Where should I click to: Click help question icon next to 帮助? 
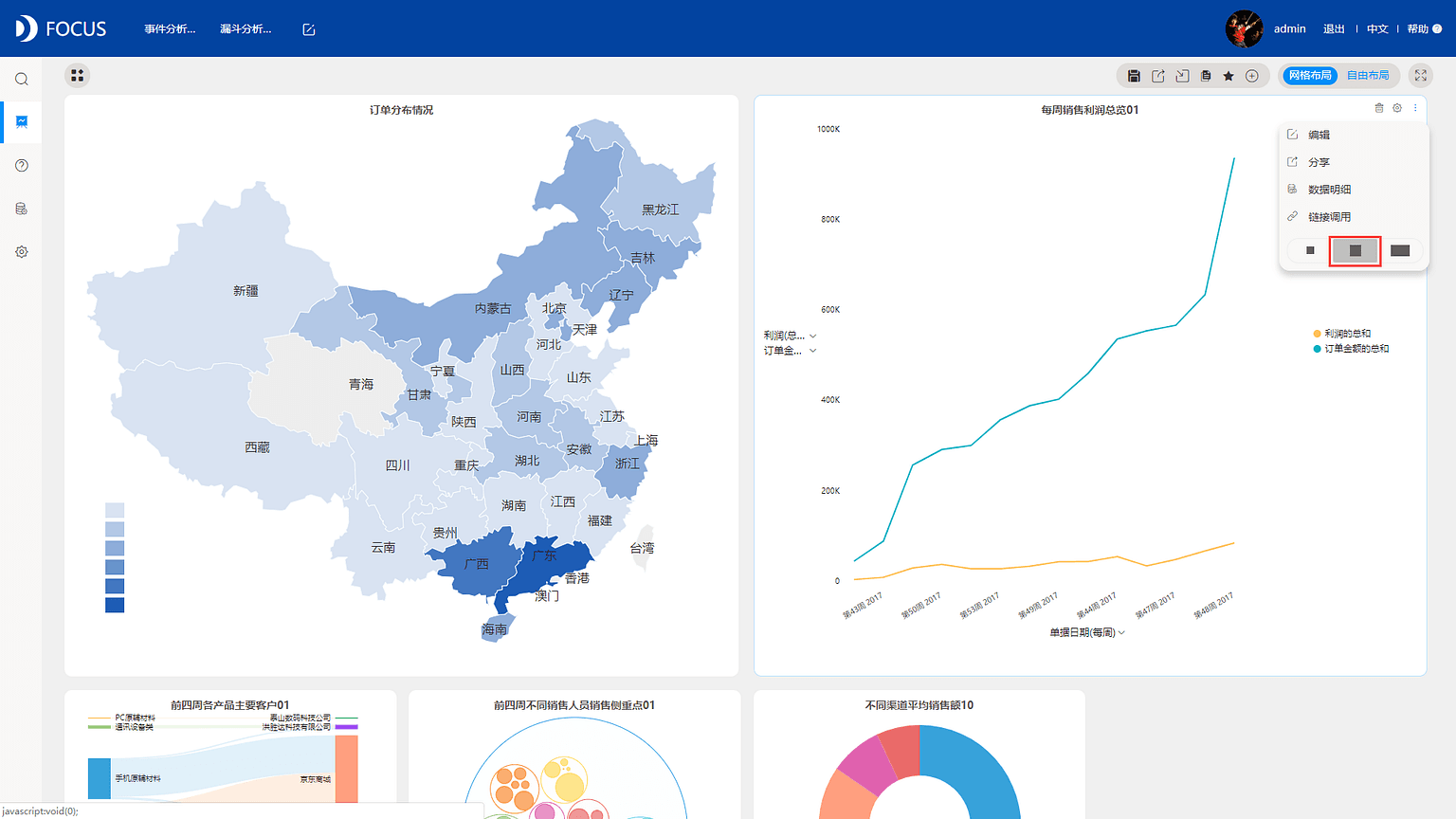pos(1438,29)
